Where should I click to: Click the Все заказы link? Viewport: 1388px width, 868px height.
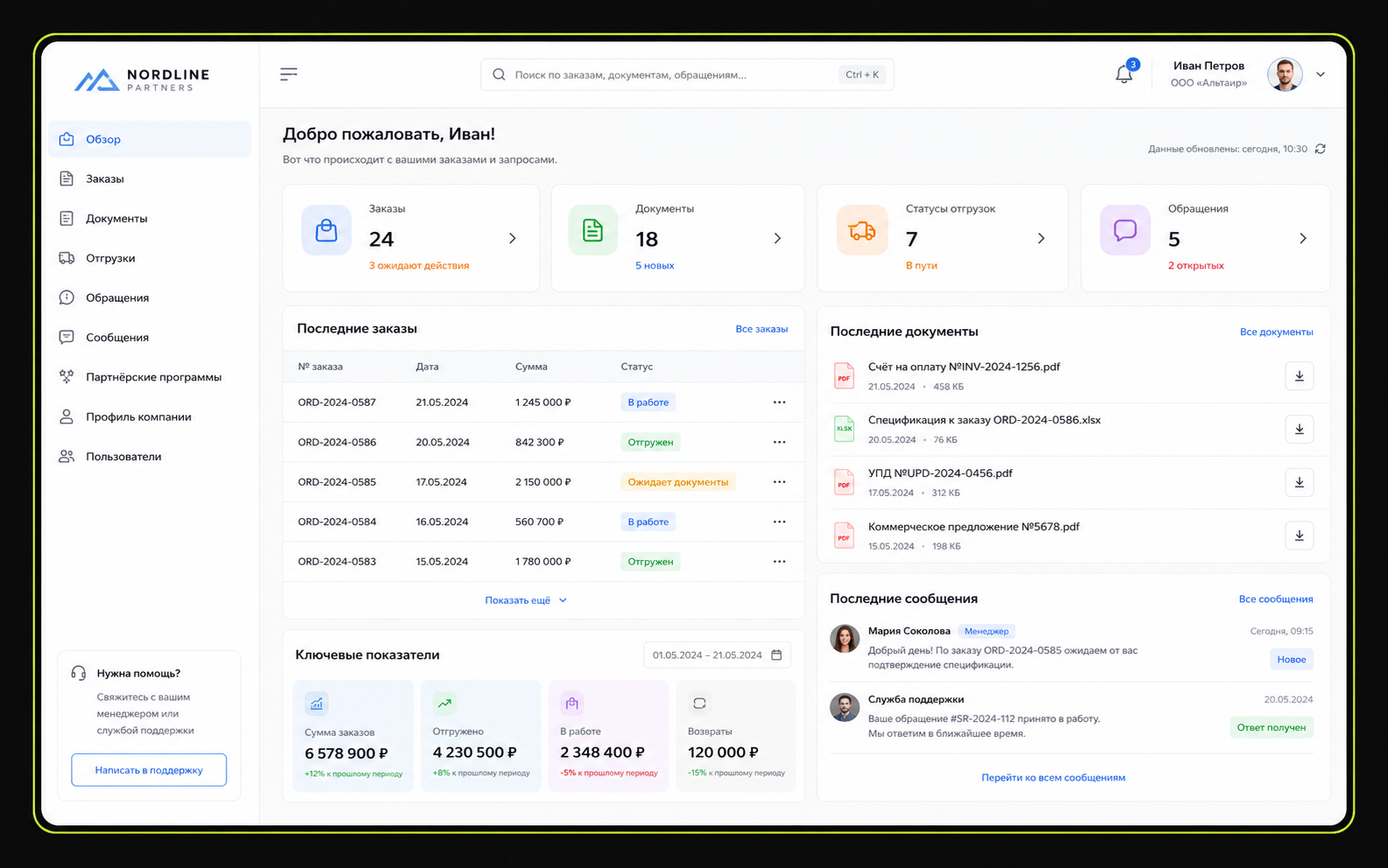tap(761, 329)
